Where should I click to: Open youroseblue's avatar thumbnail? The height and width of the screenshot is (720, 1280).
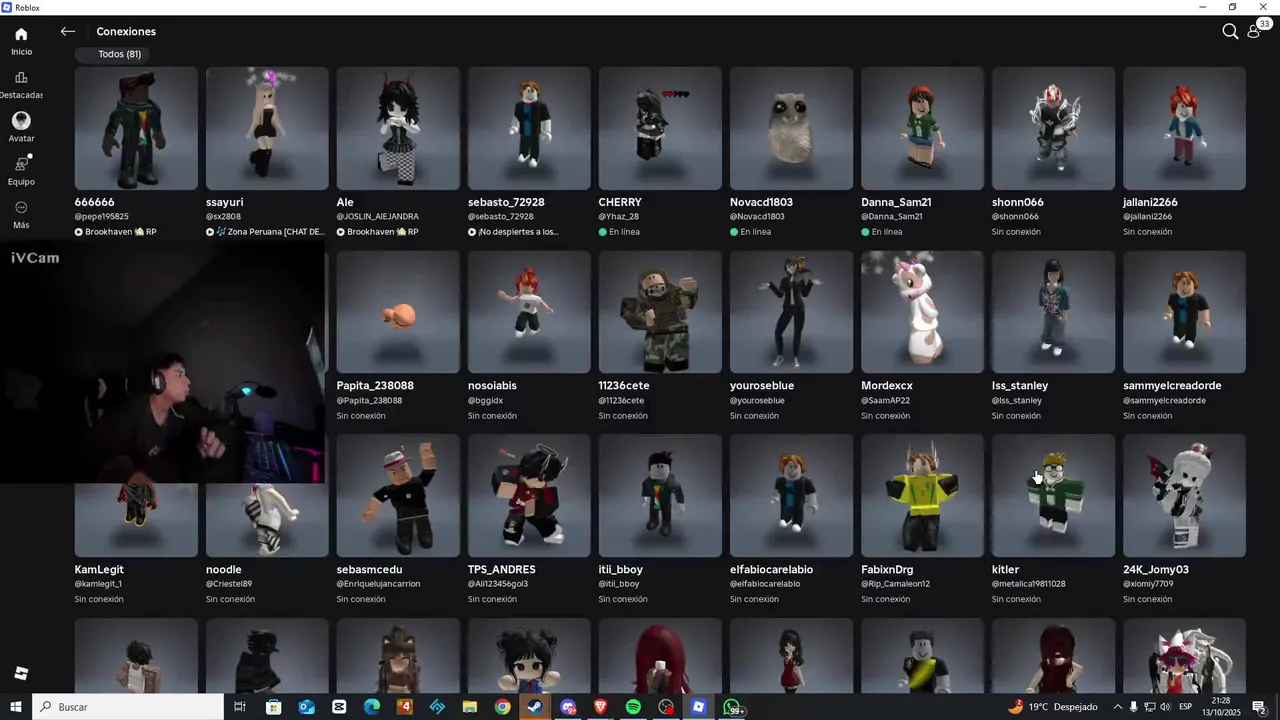(x=791, y=312)
